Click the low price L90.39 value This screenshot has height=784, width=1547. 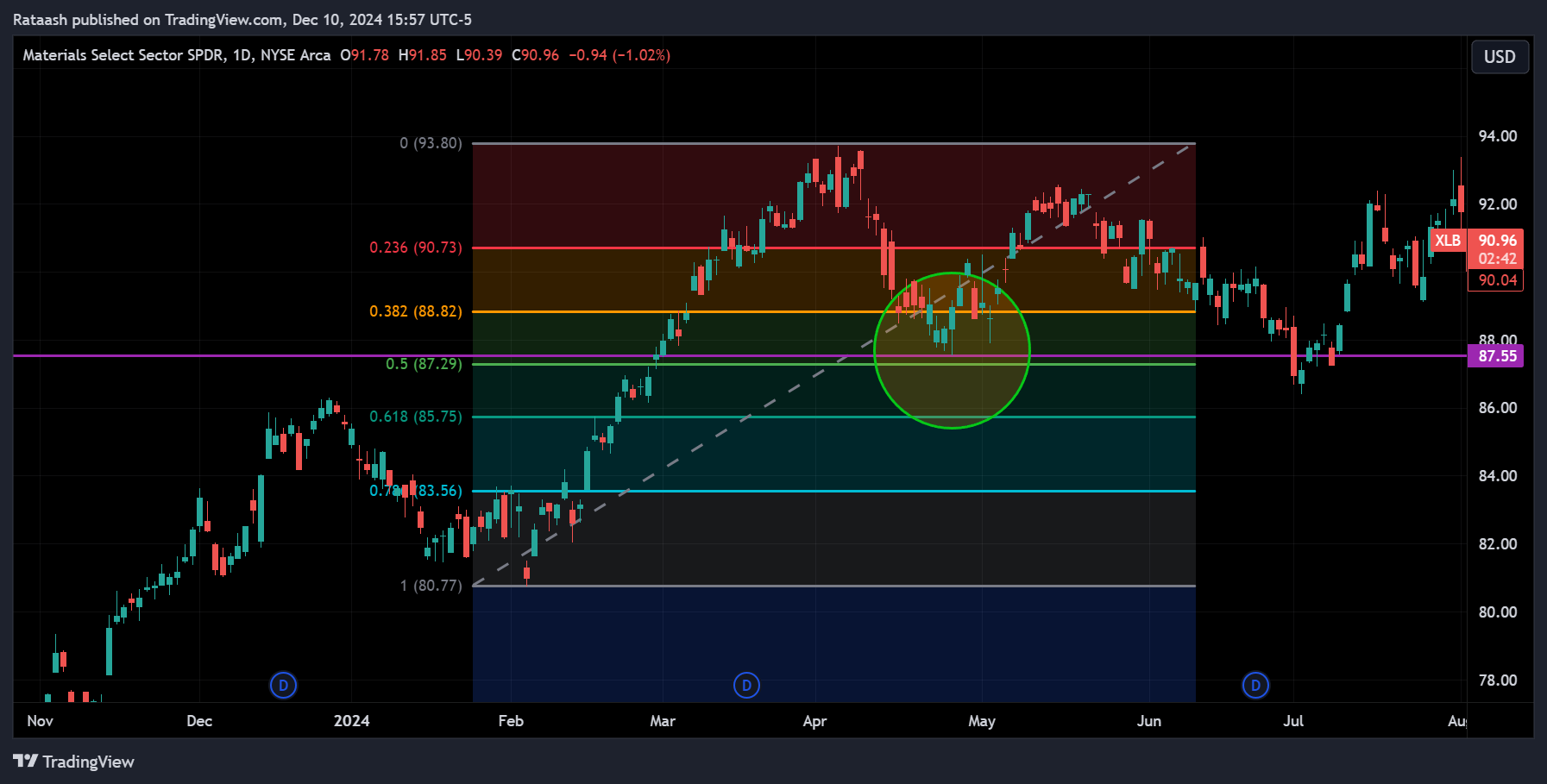pos(479,55)
